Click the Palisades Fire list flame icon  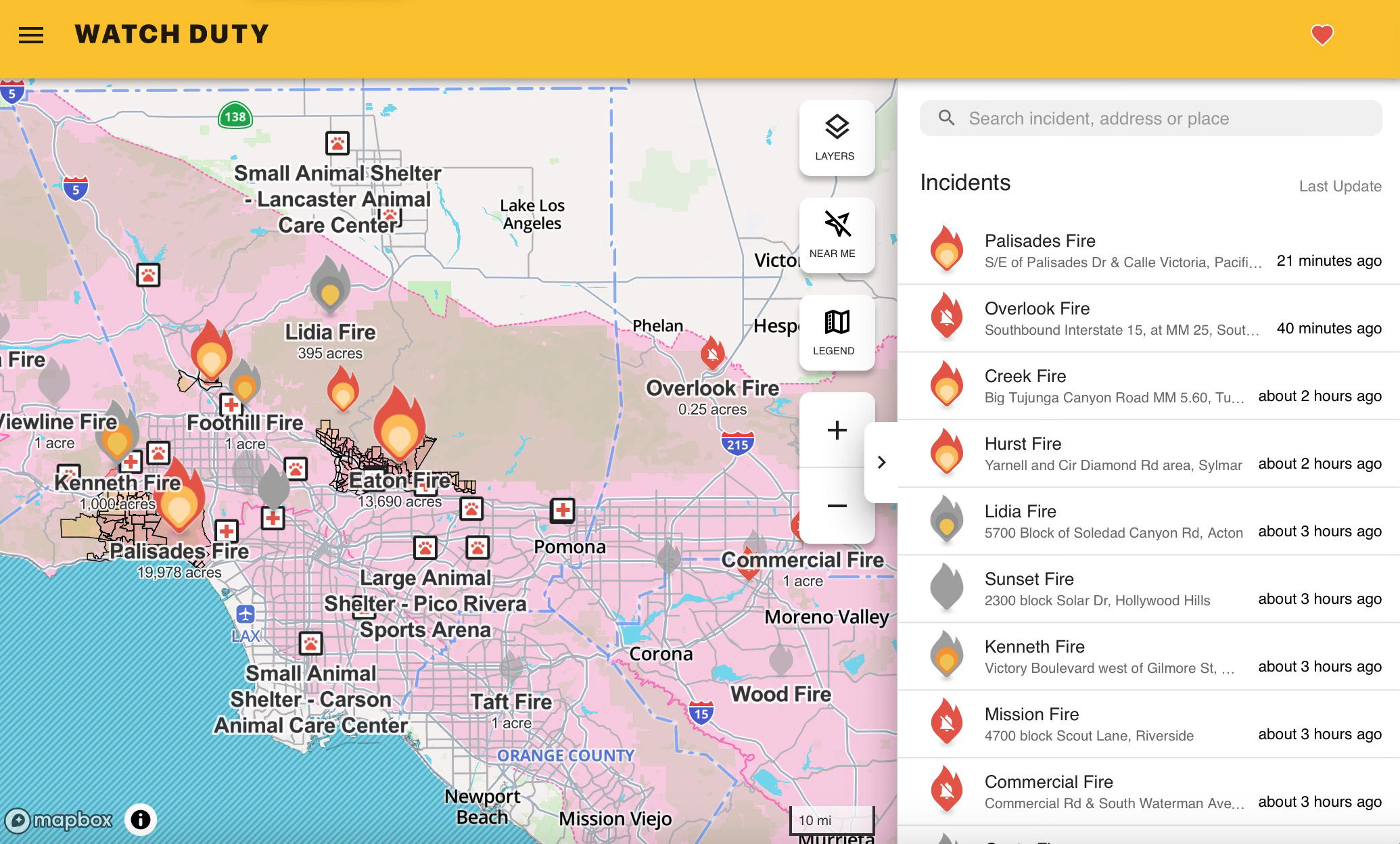[x=947, y=249]
